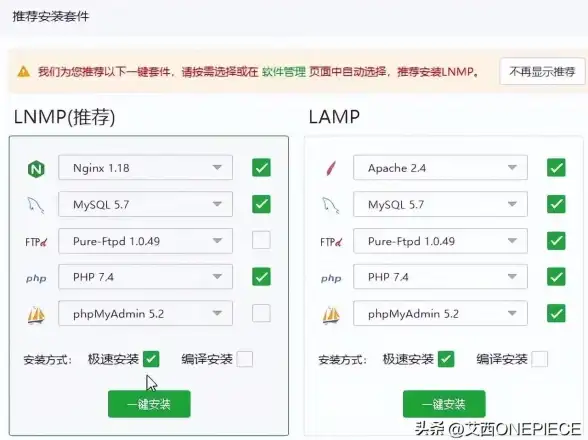Click 安装方式 label in LNMP panel

point(47,360)
